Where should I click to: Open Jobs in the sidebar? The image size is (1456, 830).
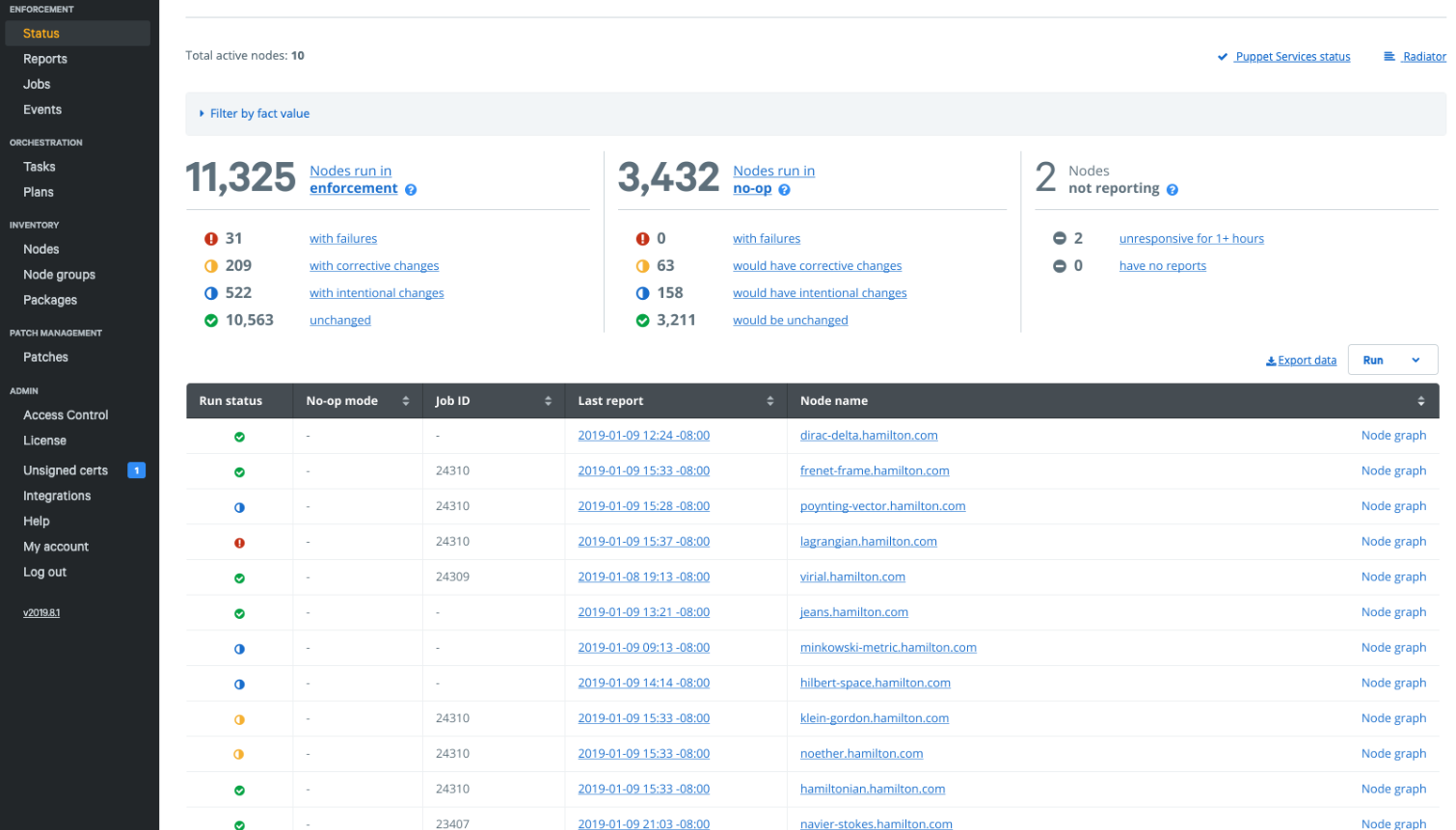pos(37,84)
